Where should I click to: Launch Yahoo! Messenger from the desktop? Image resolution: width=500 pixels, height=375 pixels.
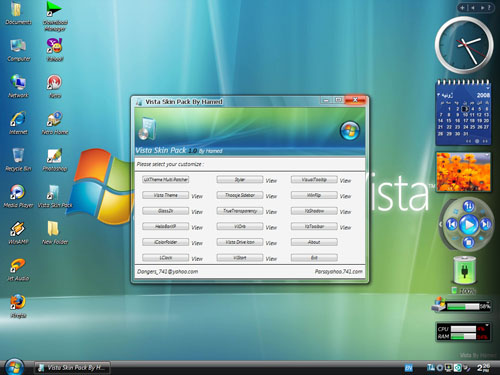(55, 50)
